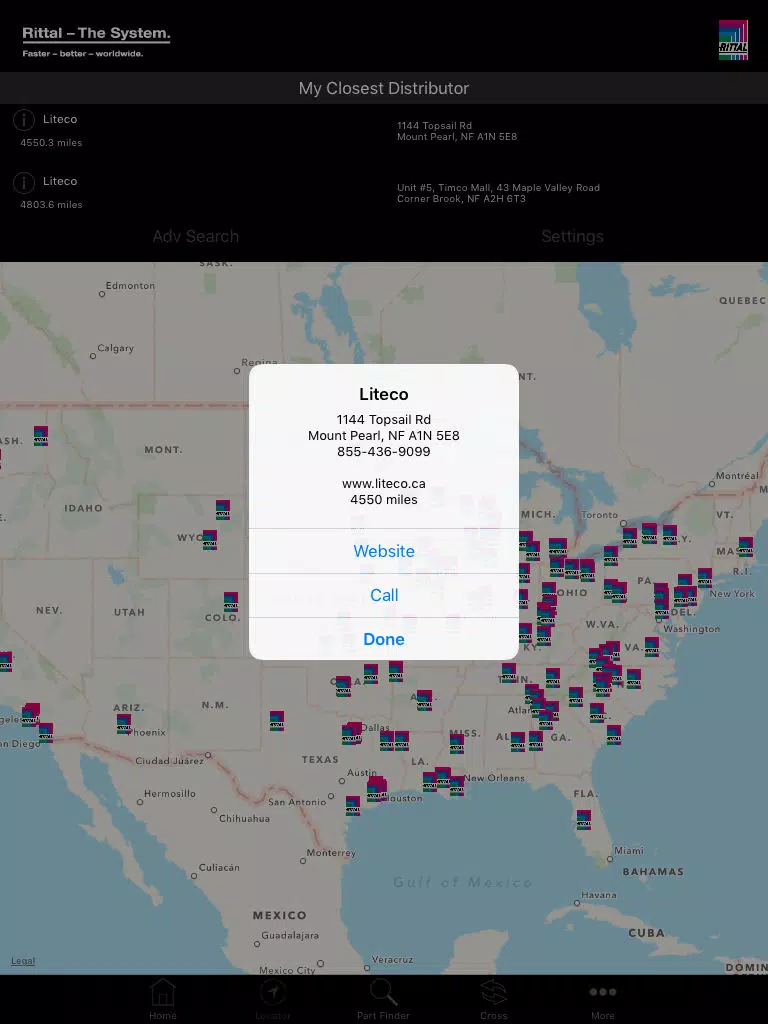Select the distributor pin in Mississippi
This screenshot has width=768, height=1024.
pyautogui.click(x=457, y=744)
